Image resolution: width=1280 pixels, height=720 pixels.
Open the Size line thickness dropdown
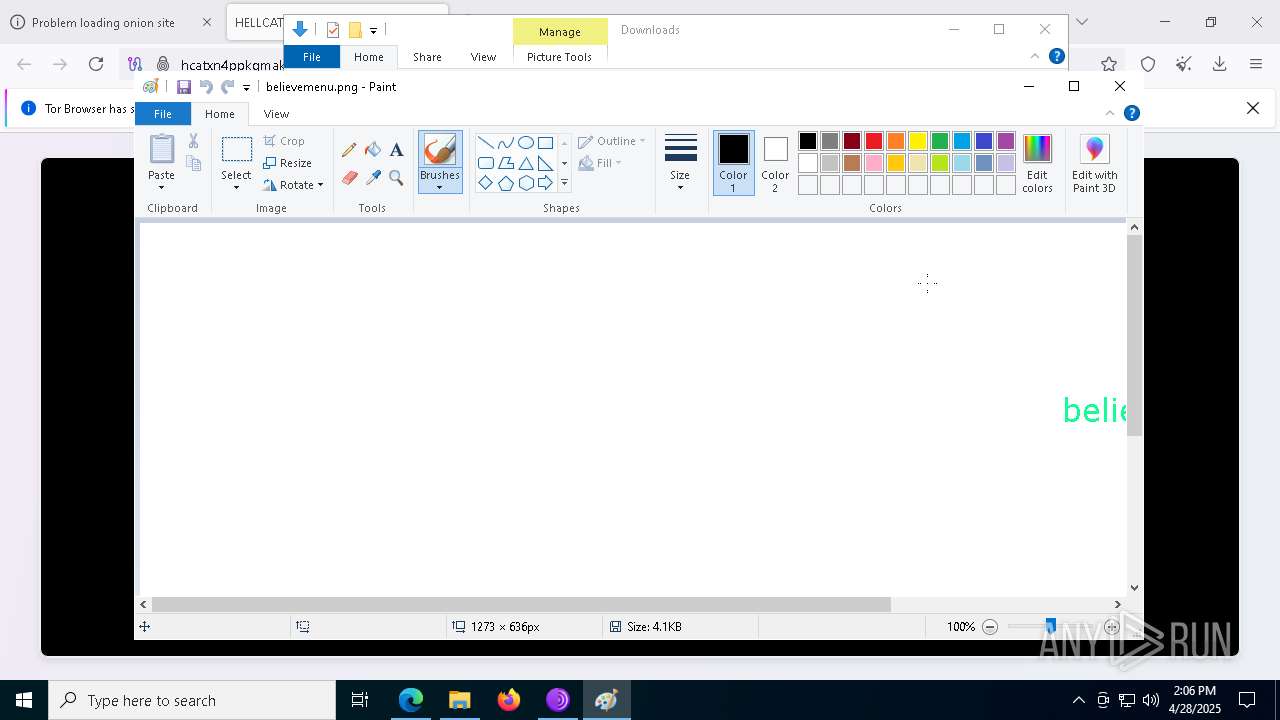680,163
